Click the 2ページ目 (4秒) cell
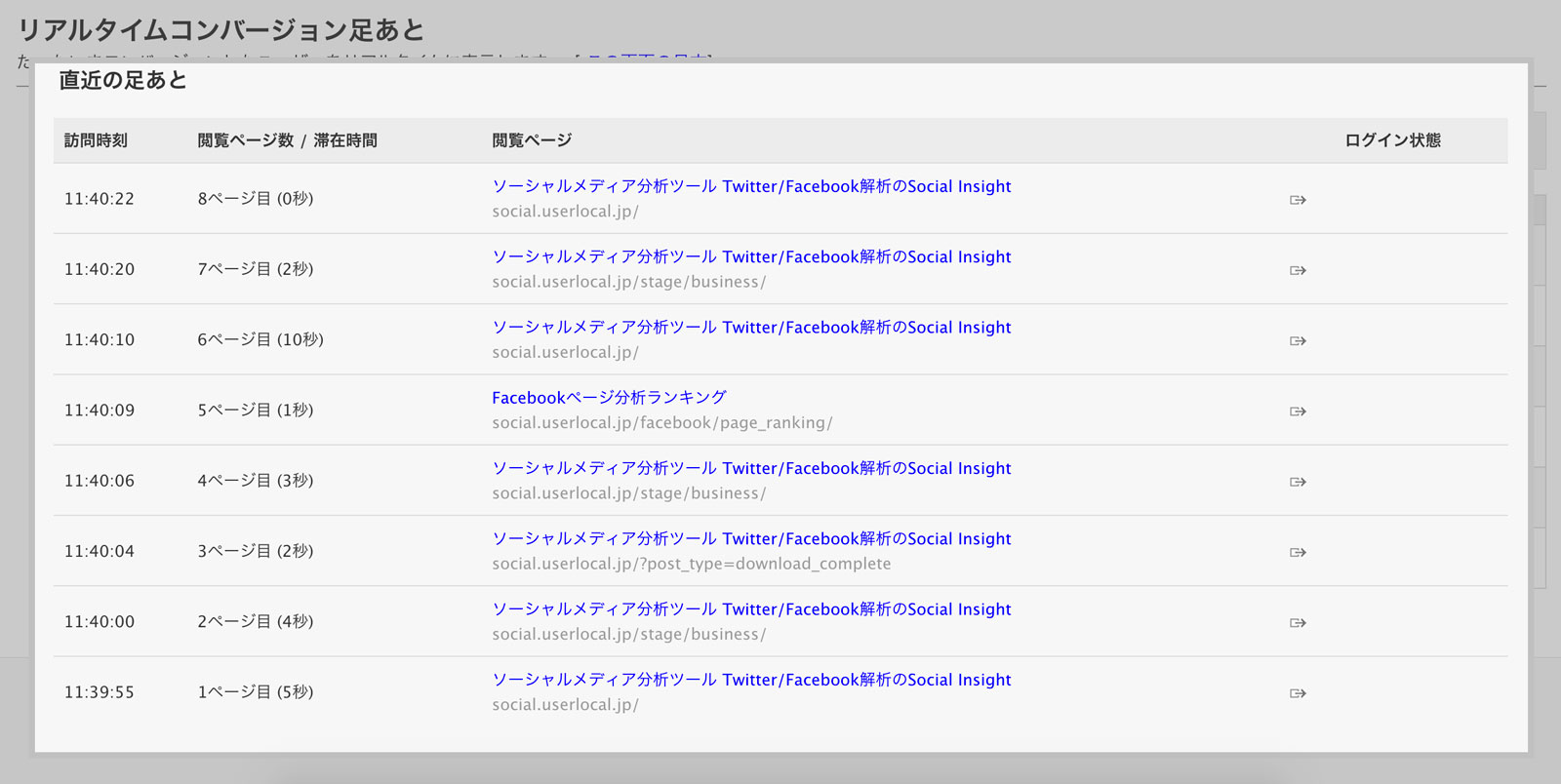The image size is (1561, 784). [256, 621]
